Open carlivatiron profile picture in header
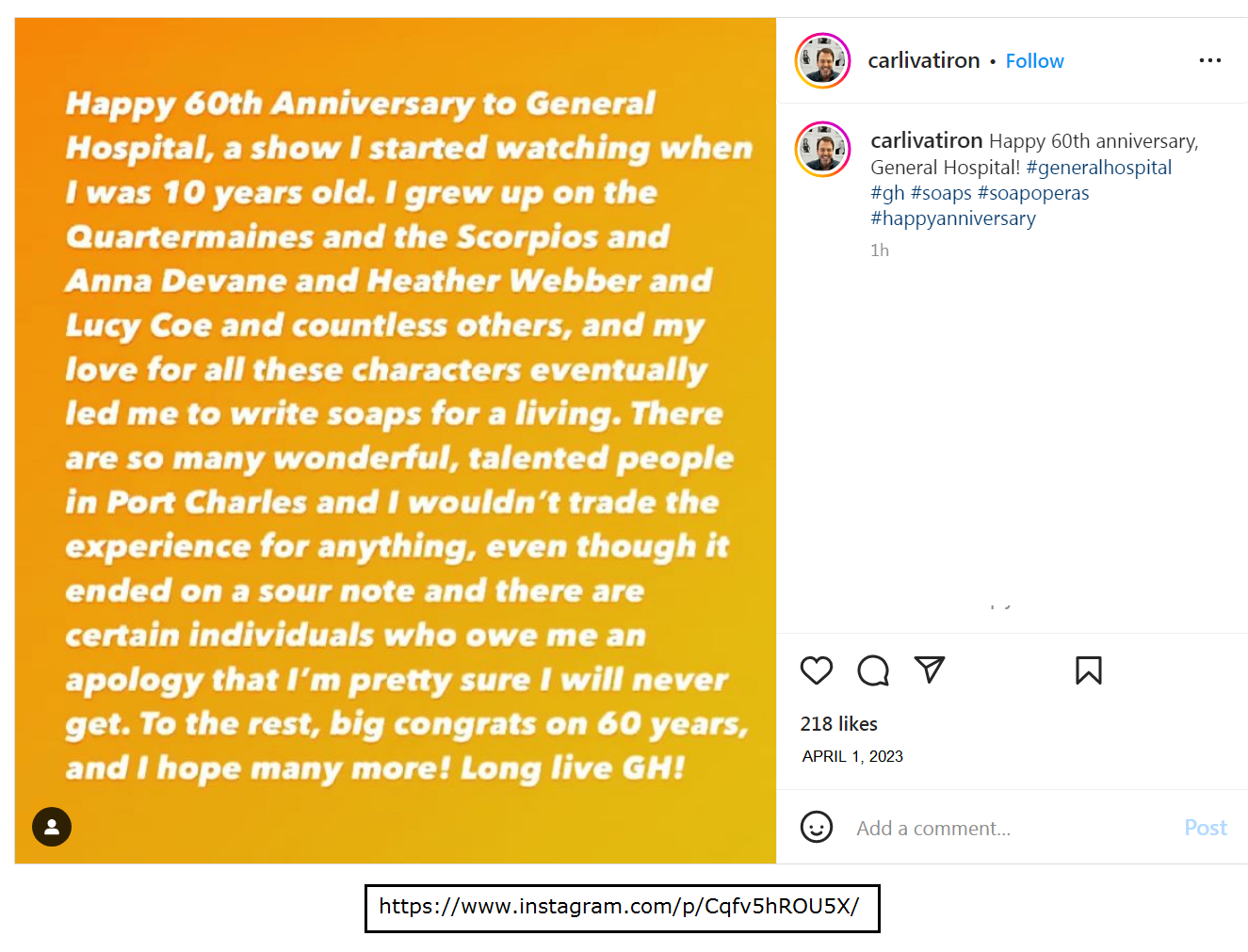 823,60
